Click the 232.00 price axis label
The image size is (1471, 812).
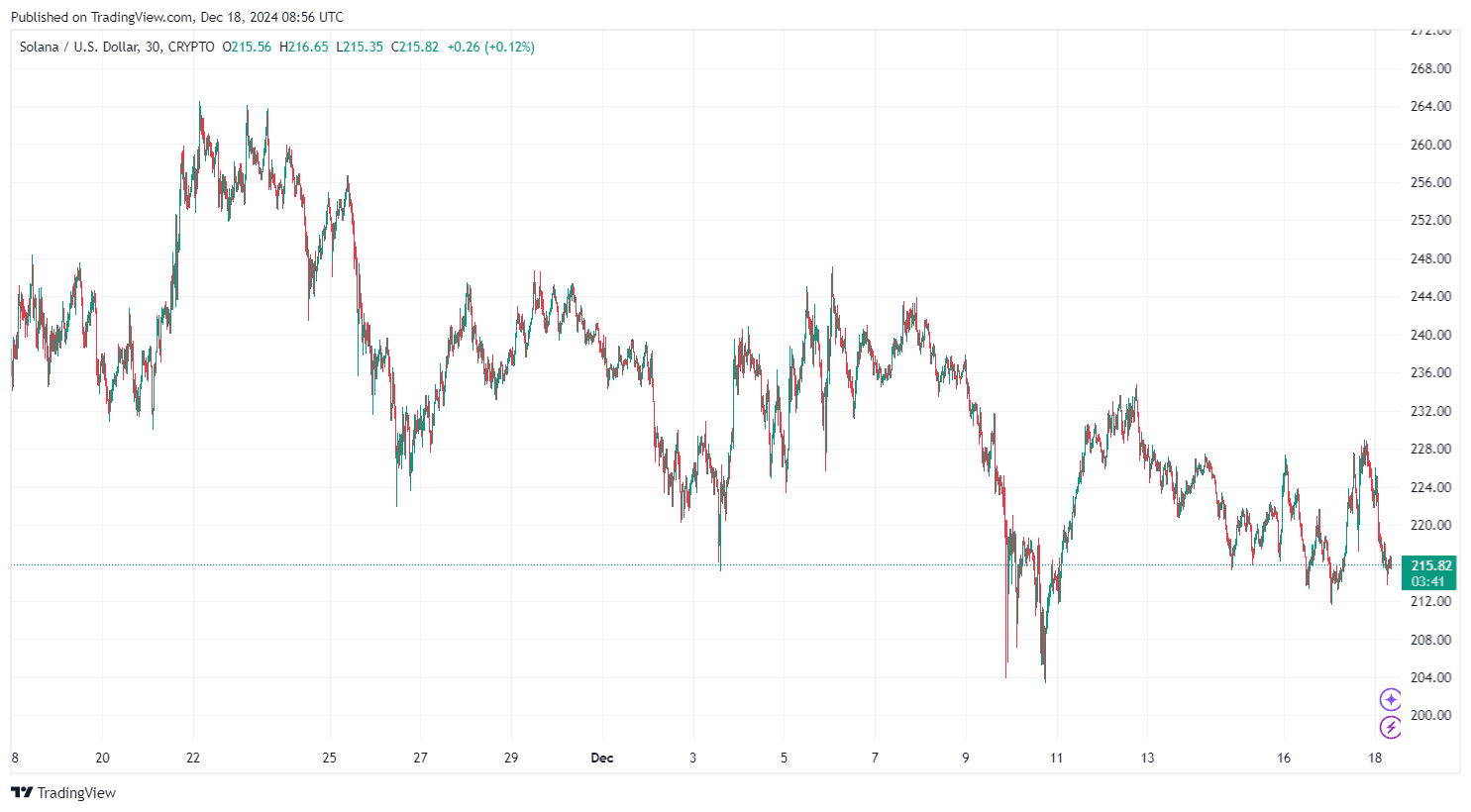1430,411
